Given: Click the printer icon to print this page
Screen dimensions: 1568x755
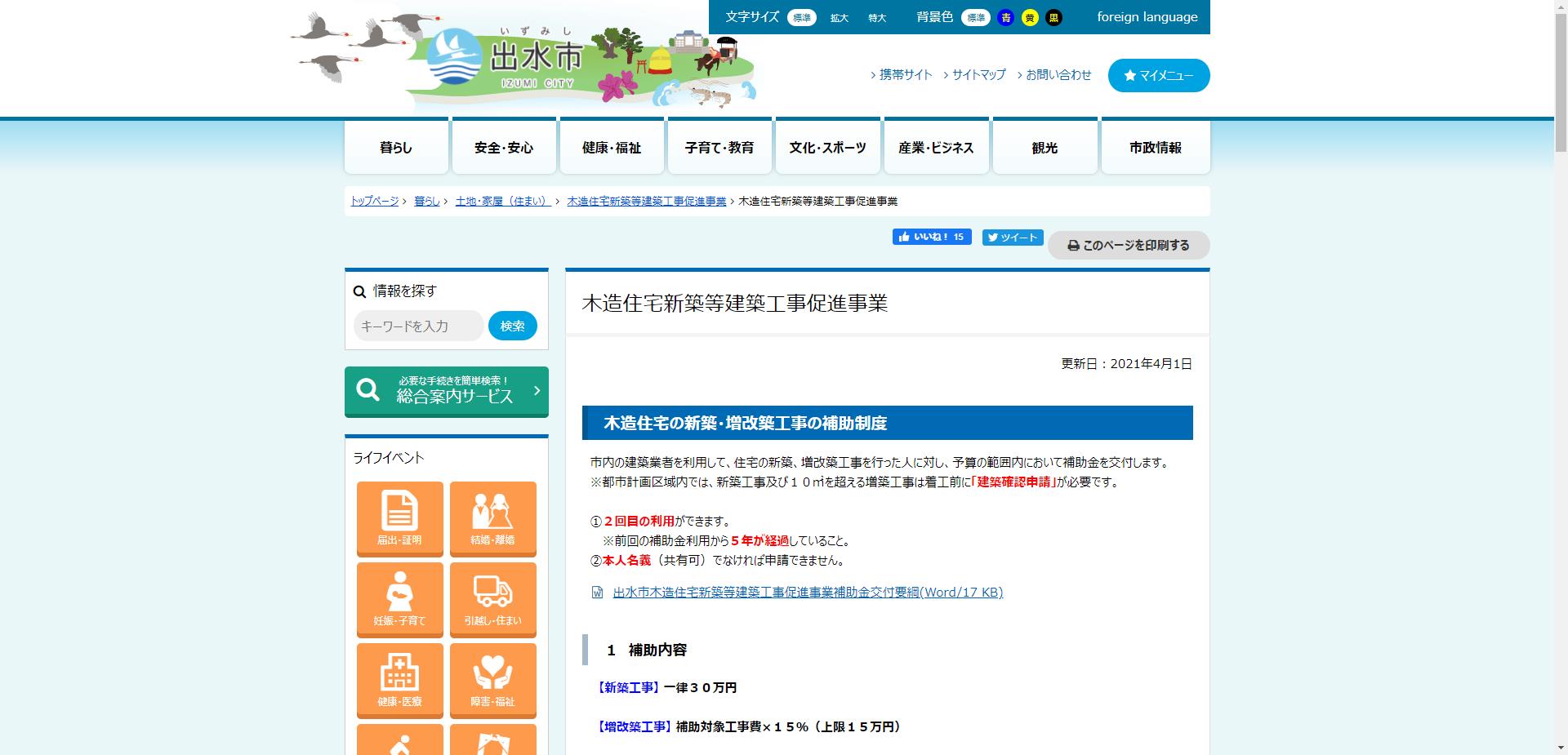Looking at the screenshot, I should 1073,245.
